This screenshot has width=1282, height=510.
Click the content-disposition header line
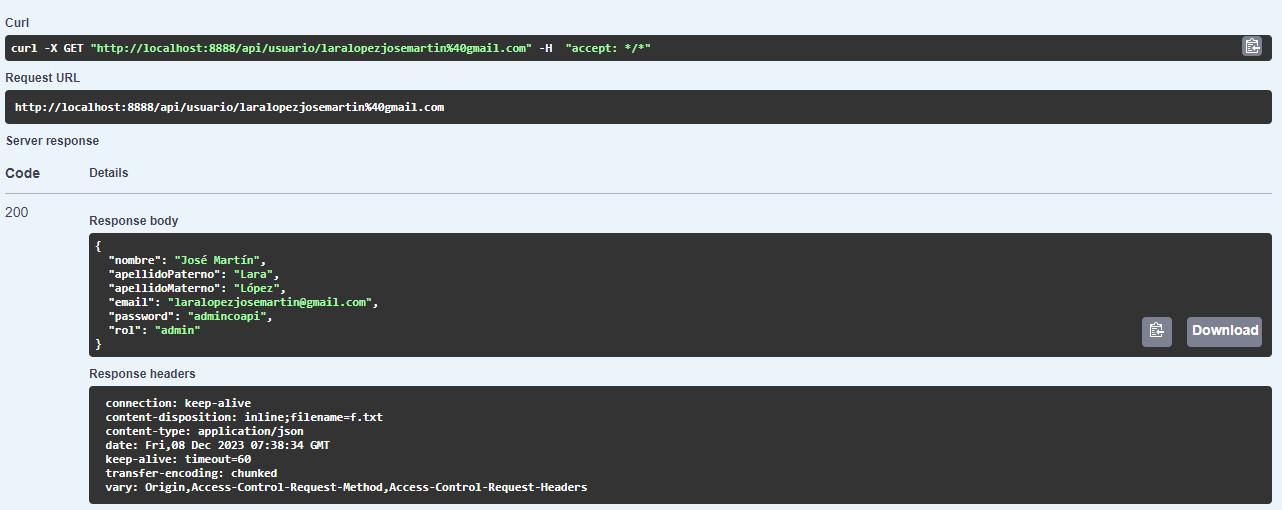pos(244,417)
